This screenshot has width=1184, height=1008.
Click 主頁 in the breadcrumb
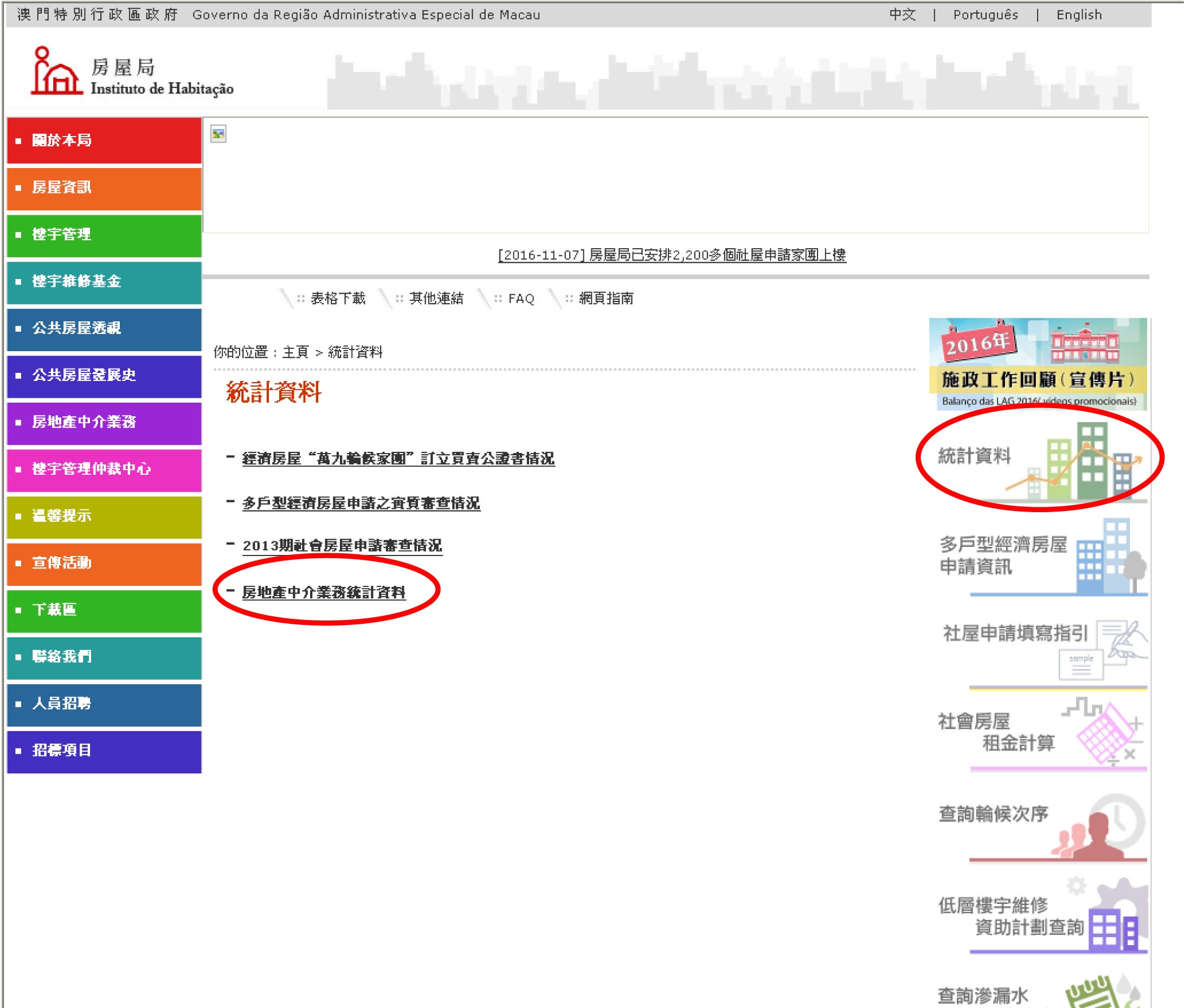[295, 352]
